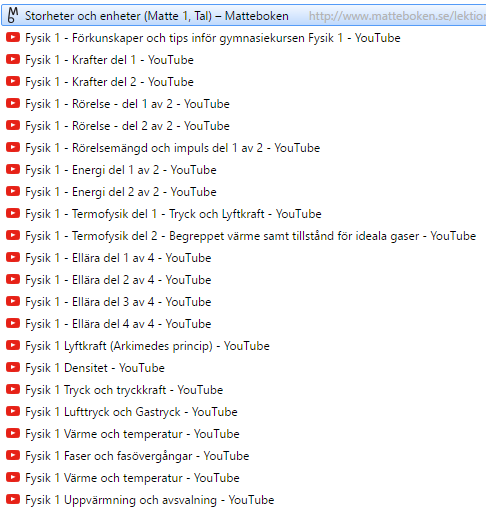Viewport: 488px width, 516px height.
Task: Click YouTube icon beside Rörelsemängd och impuls
Action: [13, 147]
